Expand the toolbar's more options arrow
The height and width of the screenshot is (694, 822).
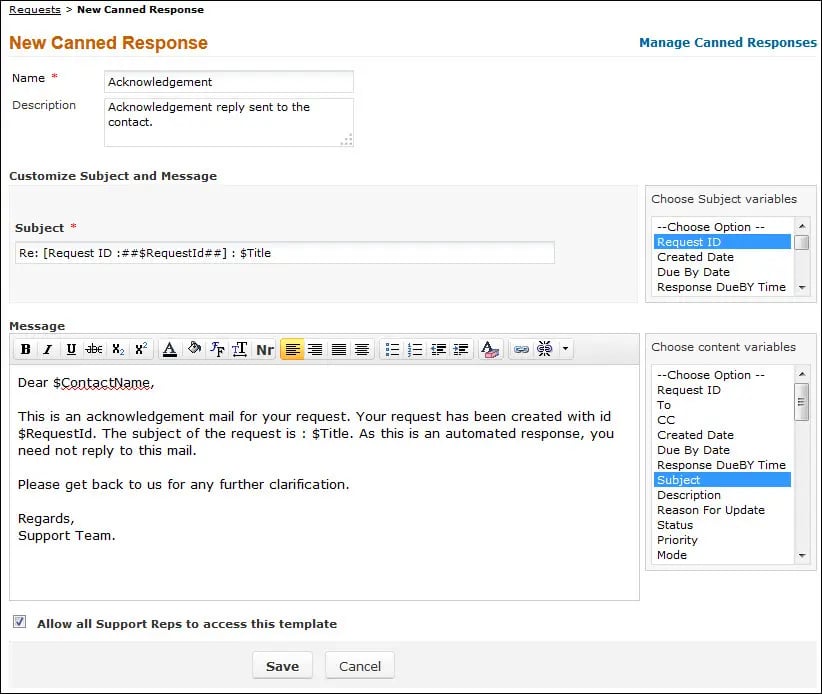[x=566, y=349]
